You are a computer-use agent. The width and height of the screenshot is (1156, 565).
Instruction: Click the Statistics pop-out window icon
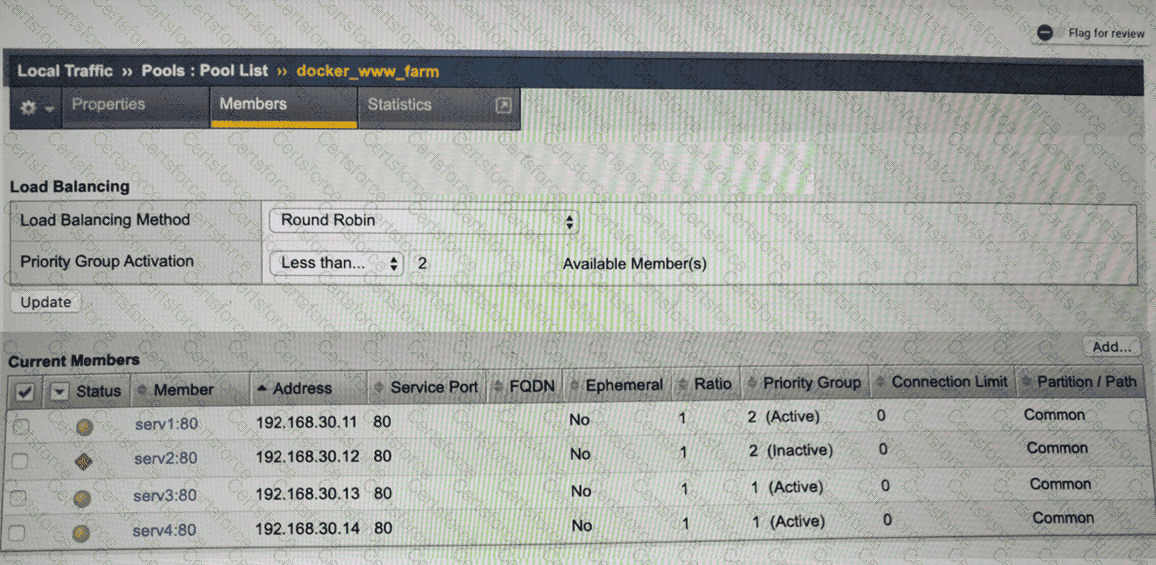[x=504, y=105]
